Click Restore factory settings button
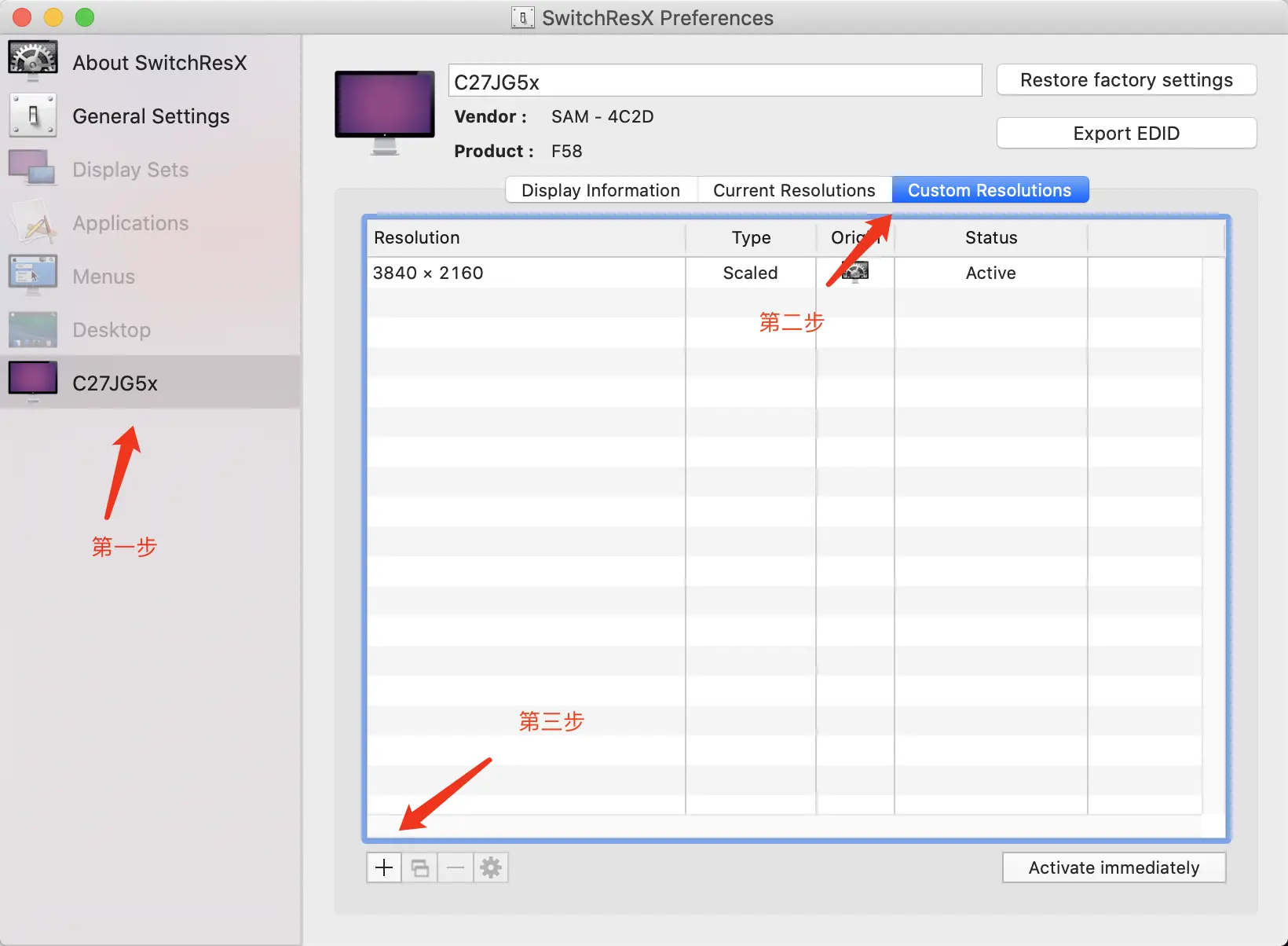Image resolution: width=1288 pixels, height=946 pixels. pyautogui.click(x=1126, y=80)
